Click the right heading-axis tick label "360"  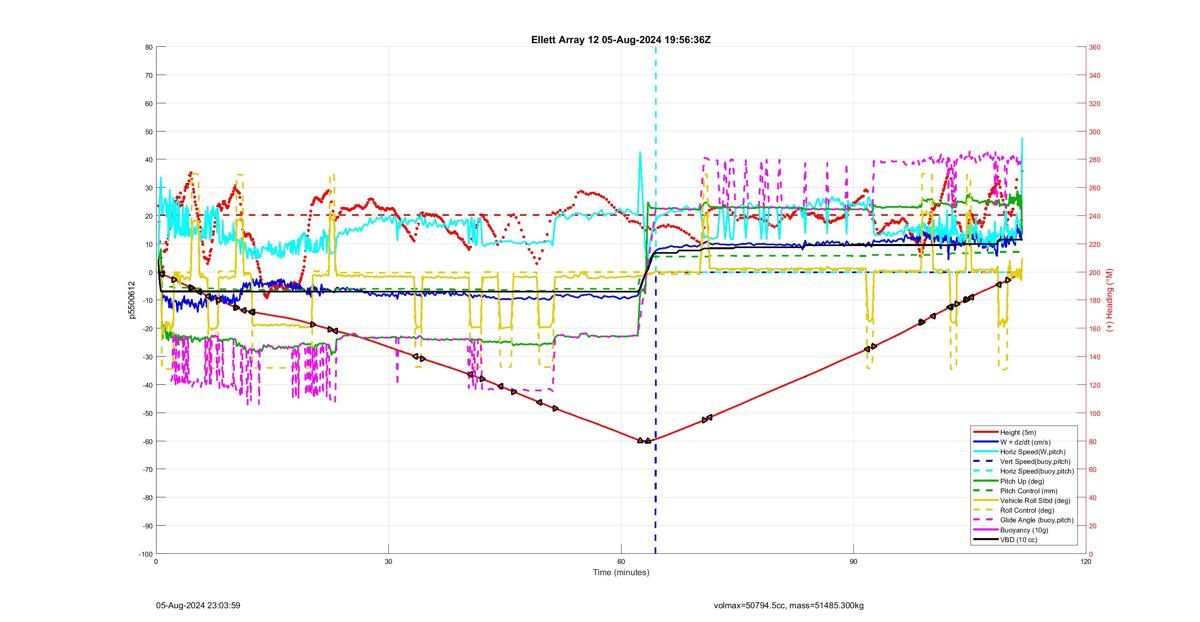pos(1095,47)
